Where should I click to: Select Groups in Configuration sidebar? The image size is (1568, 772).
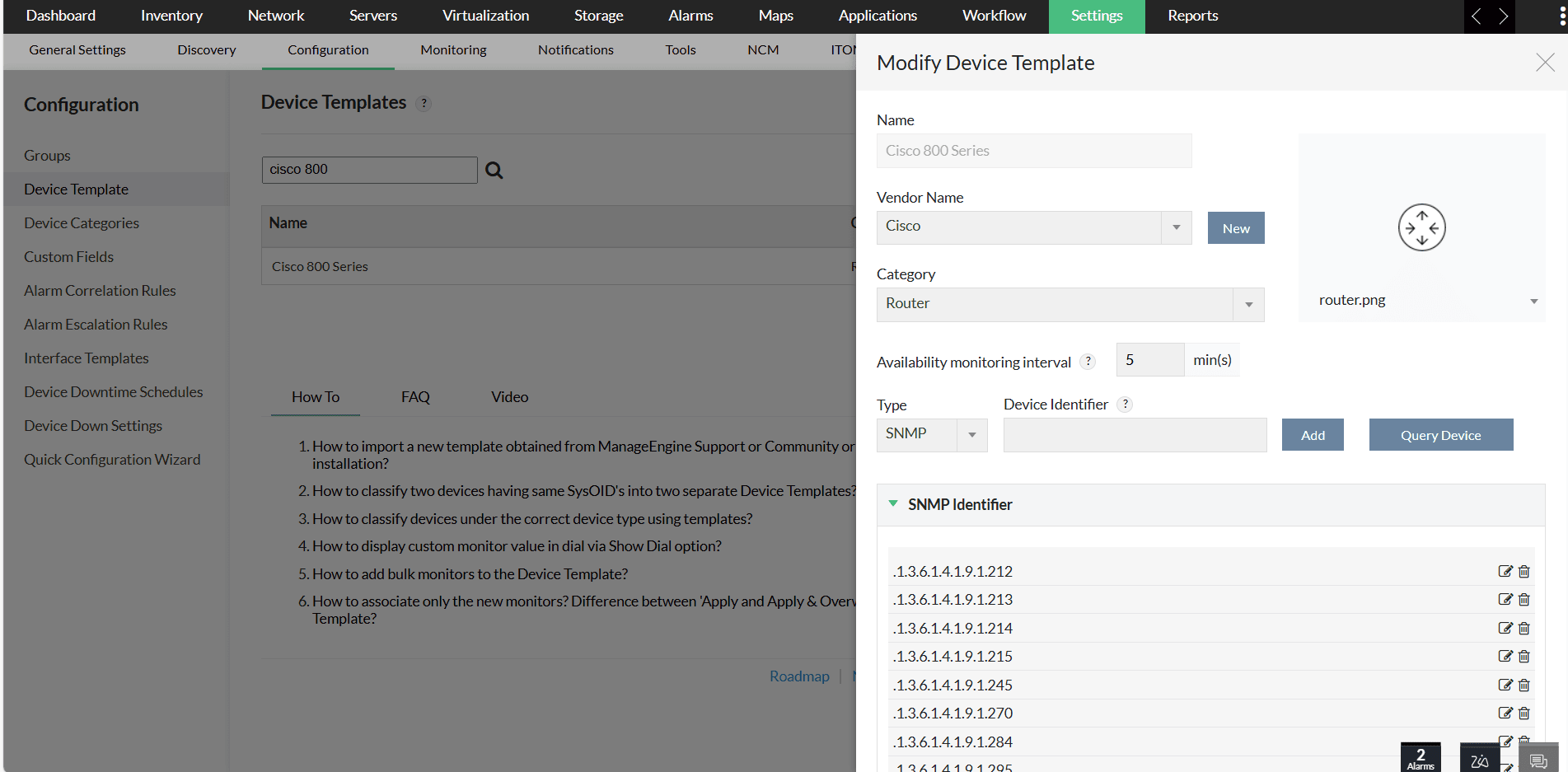pos(47,156)
